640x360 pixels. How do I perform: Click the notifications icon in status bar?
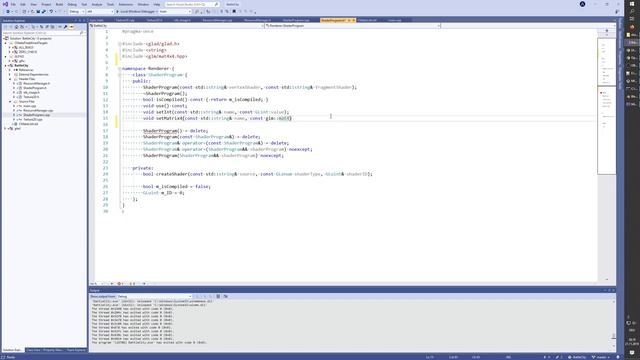(618, 357)
